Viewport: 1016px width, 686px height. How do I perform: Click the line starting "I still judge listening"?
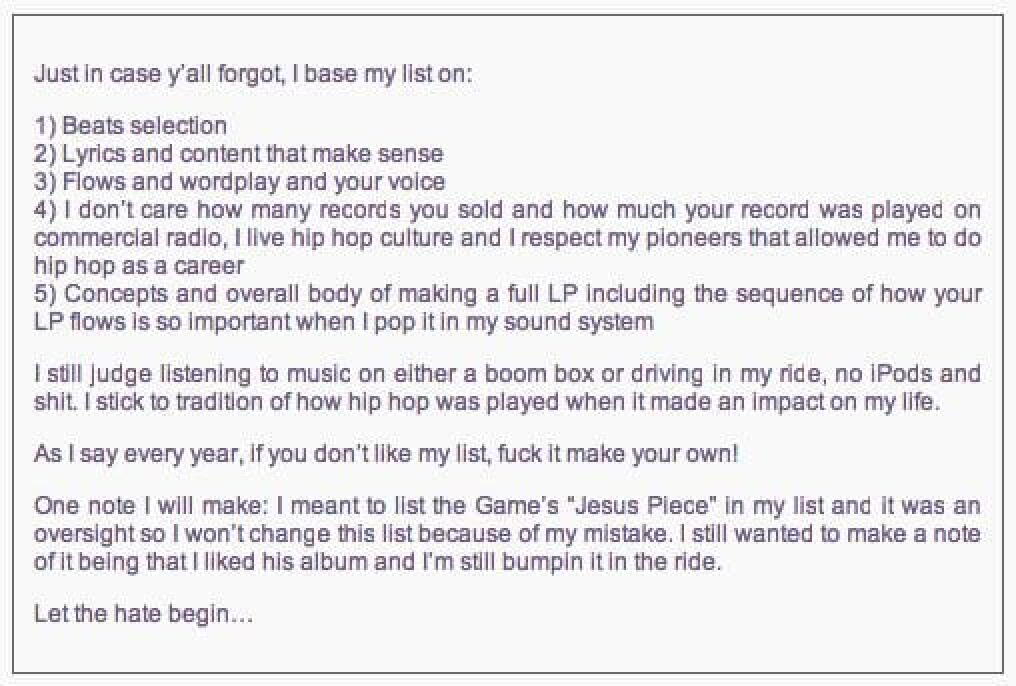pyautogui.click(x=507, y=374)
